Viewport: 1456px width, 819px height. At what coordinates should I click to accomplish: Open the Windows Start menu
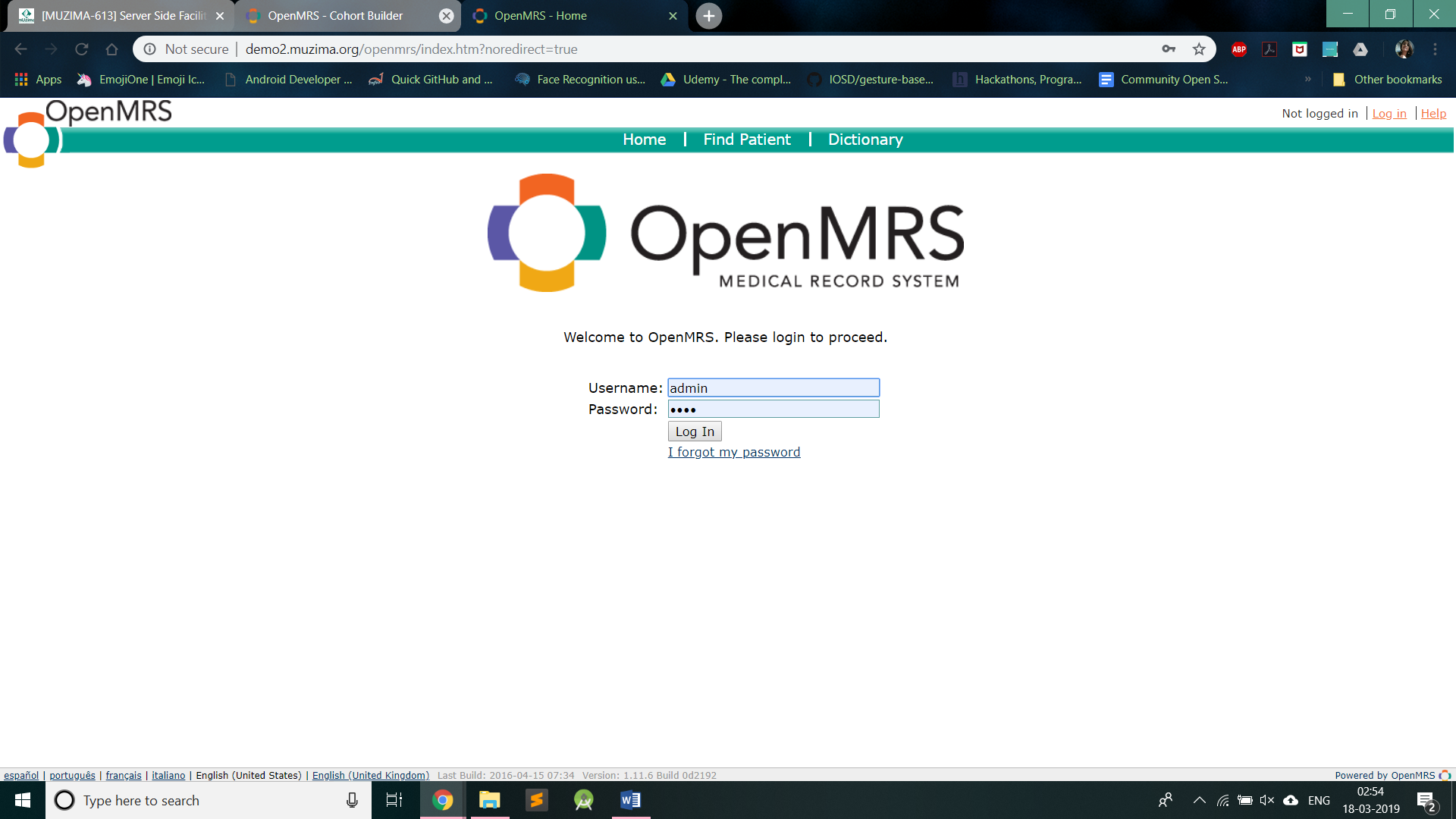(x=23, y=800)
